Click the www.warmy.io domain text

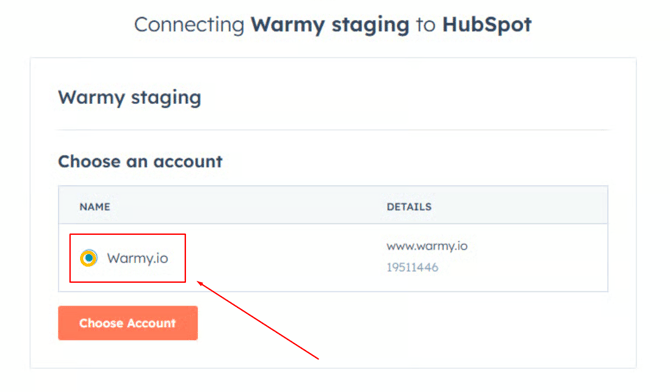[x=427, y=246]
